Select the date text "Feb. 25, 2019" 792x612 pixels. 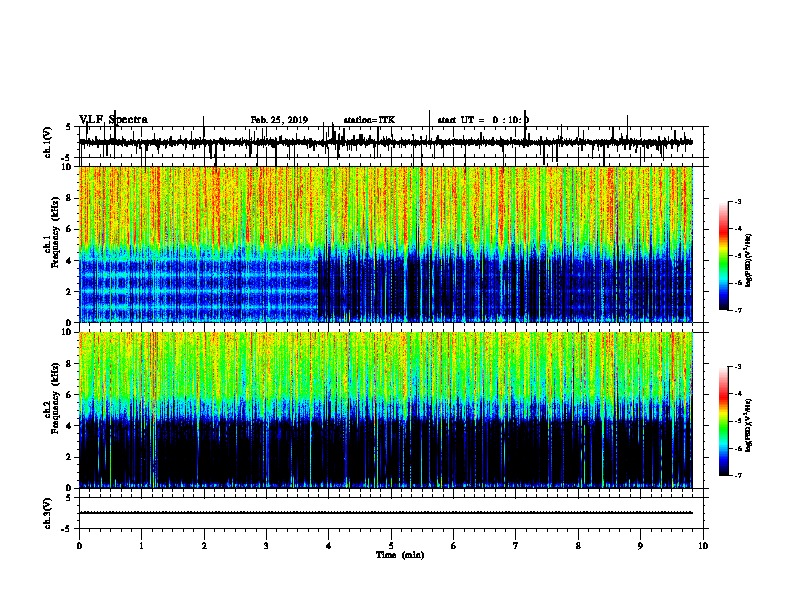coord(279,120)
